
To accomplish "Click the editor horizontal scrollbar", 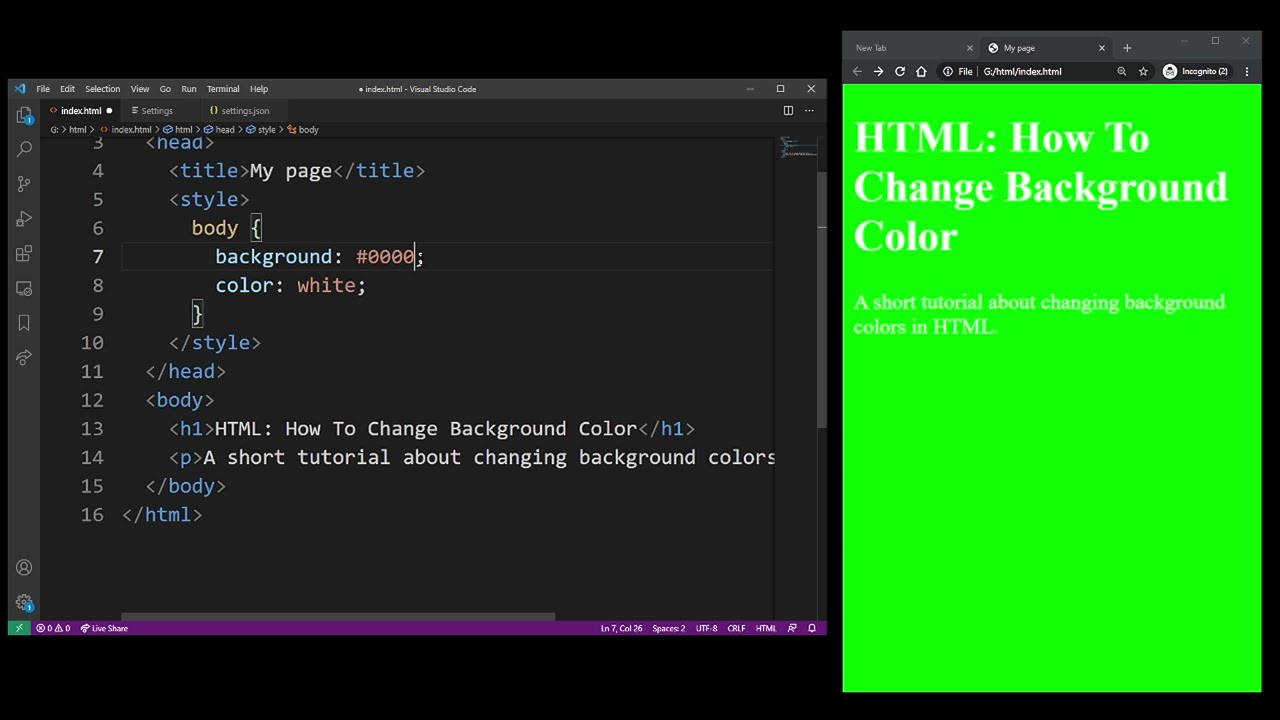I will 338,617.
